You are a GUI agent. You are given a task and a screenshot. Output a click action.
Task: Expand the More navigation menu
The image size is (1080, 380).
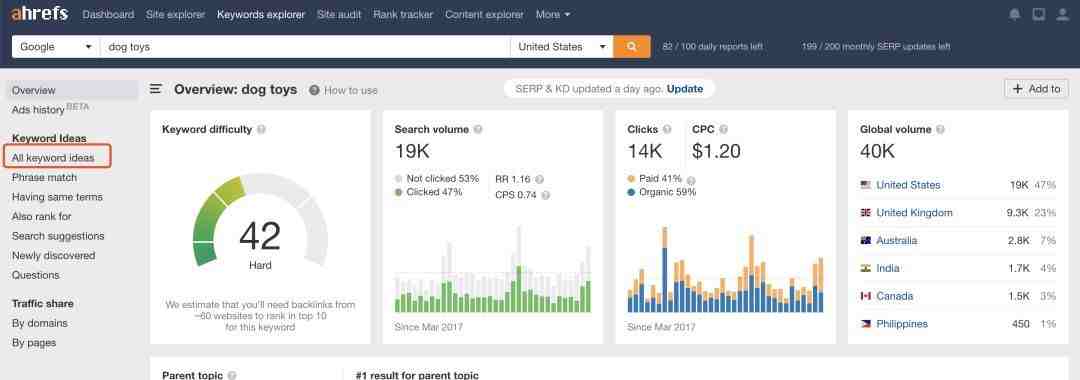pos(552,14)
